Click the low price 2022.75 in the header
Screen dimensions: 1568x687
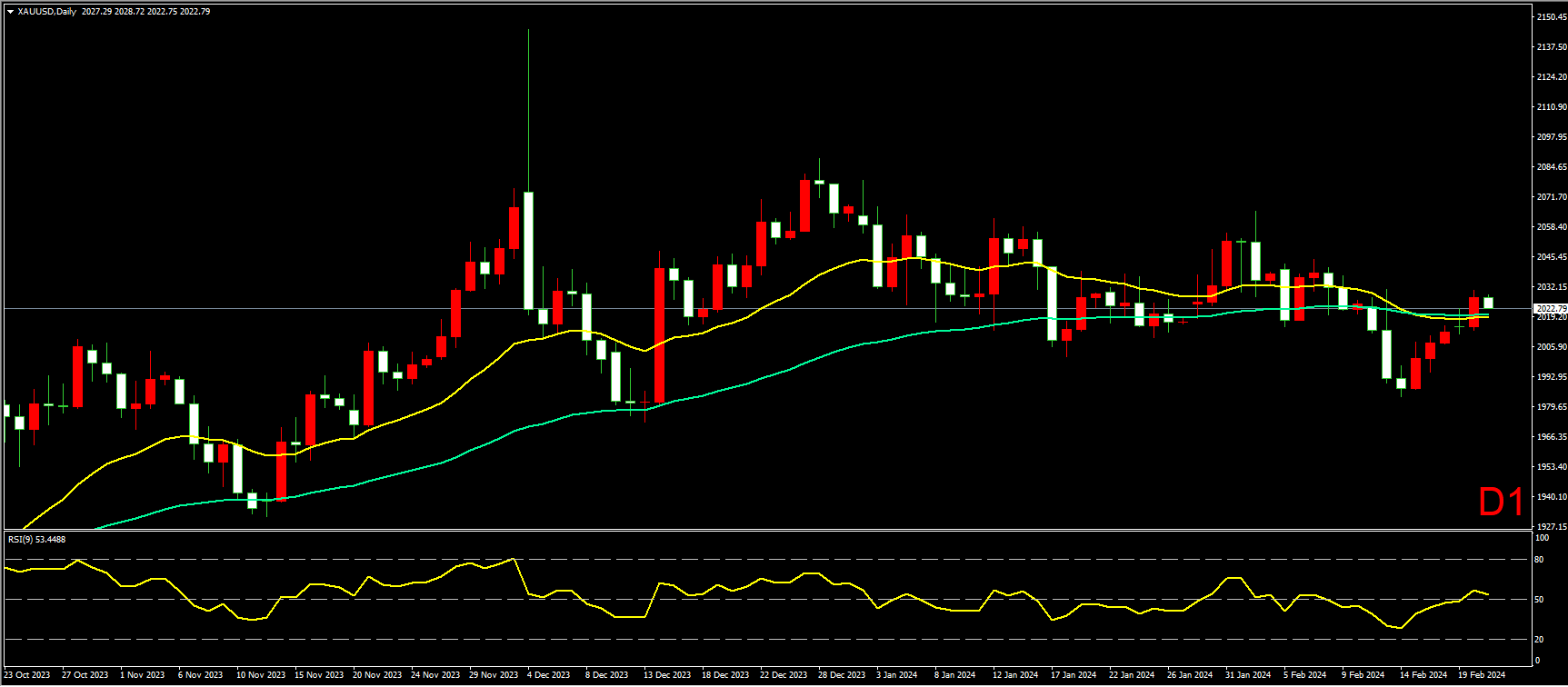pyautogui.click(x=163, y=12)
